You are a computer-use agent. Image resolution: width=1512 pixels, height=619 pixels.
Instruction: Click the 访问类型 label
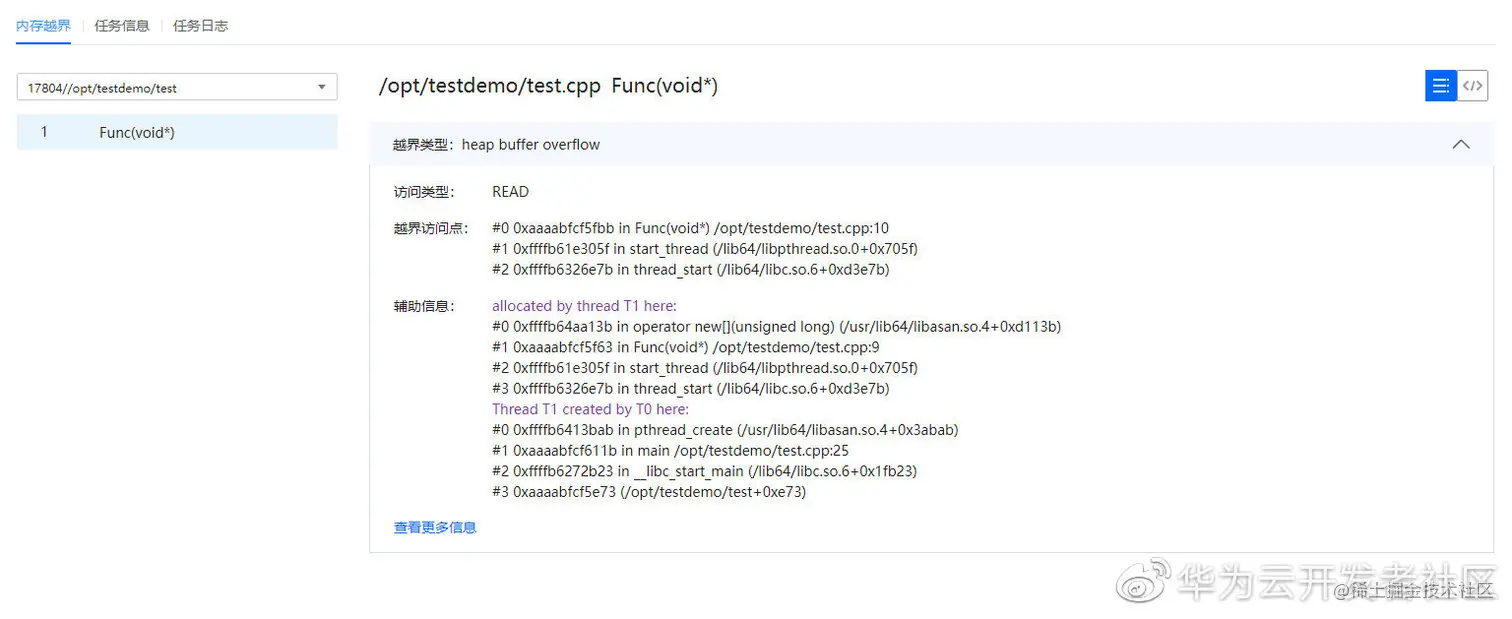[424, 192]
